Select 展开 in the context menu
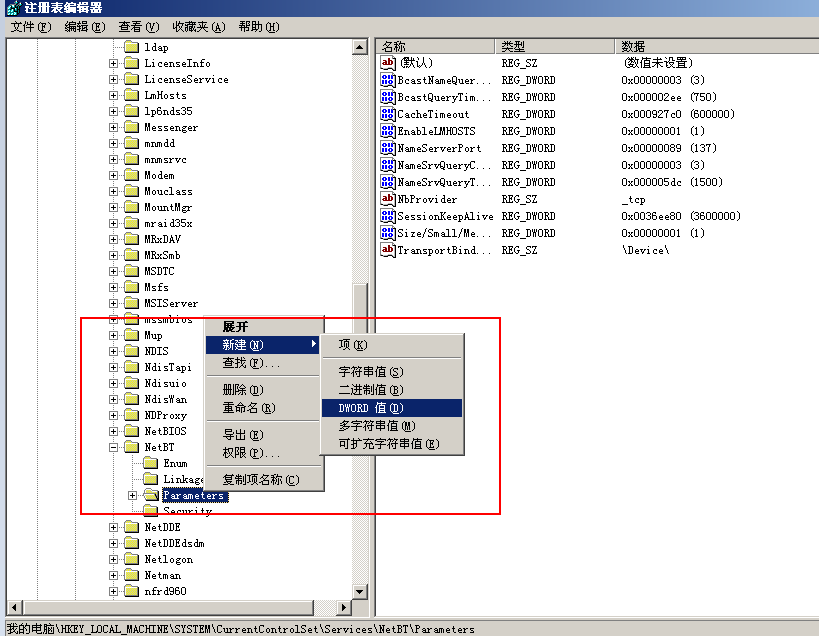The image size is (819, 636). (263, 327)
